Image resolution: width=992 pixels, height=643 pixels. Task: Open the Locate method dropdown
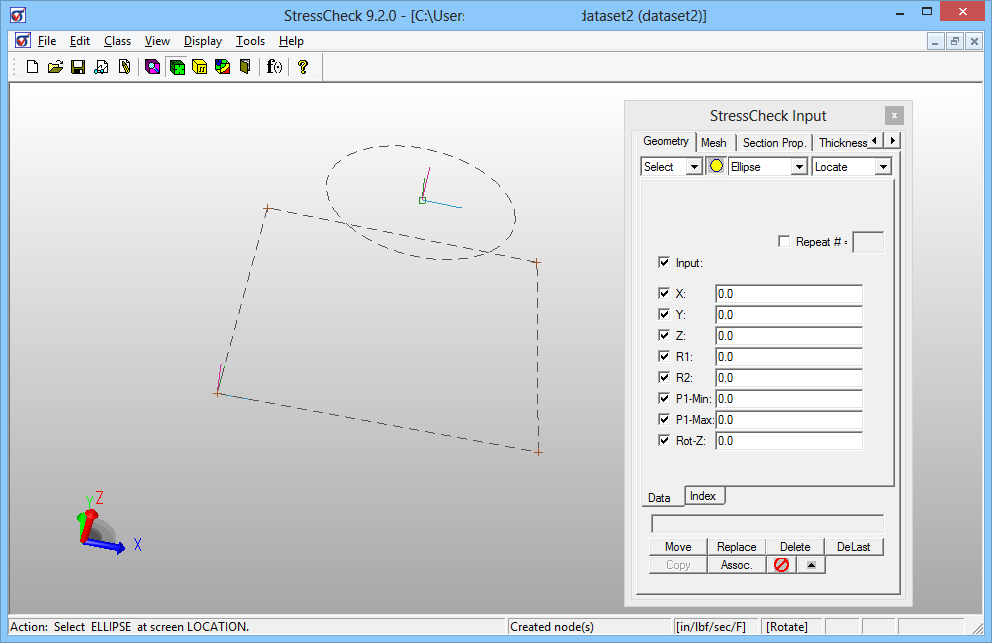[x=882, y=167]
